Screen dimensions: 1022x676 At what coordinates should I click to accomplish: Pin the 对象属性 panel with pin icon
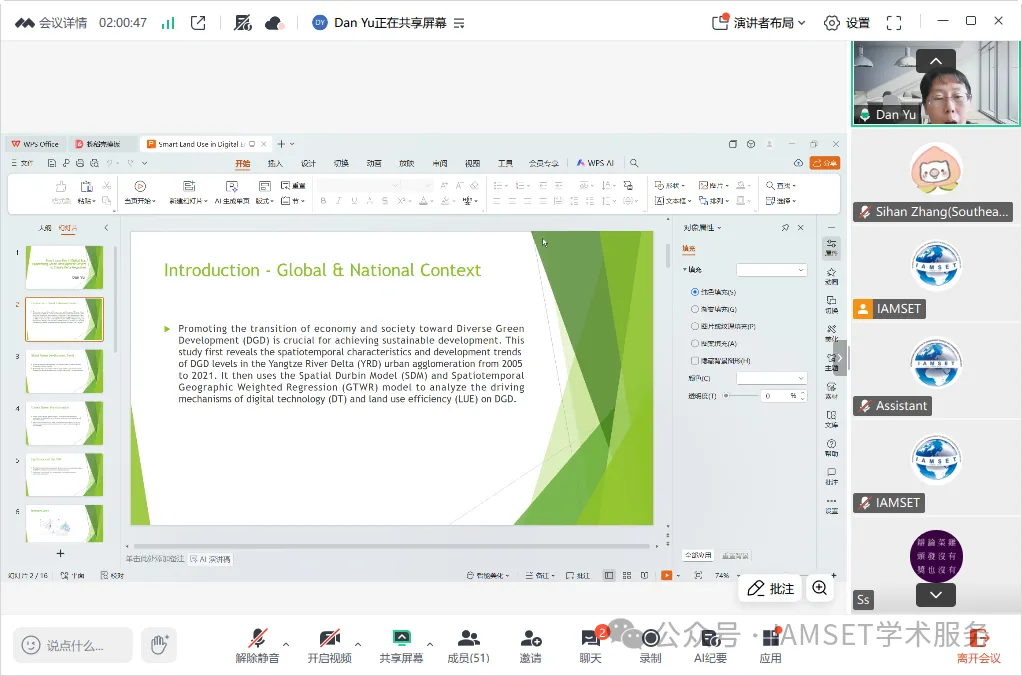pos(785,228)
